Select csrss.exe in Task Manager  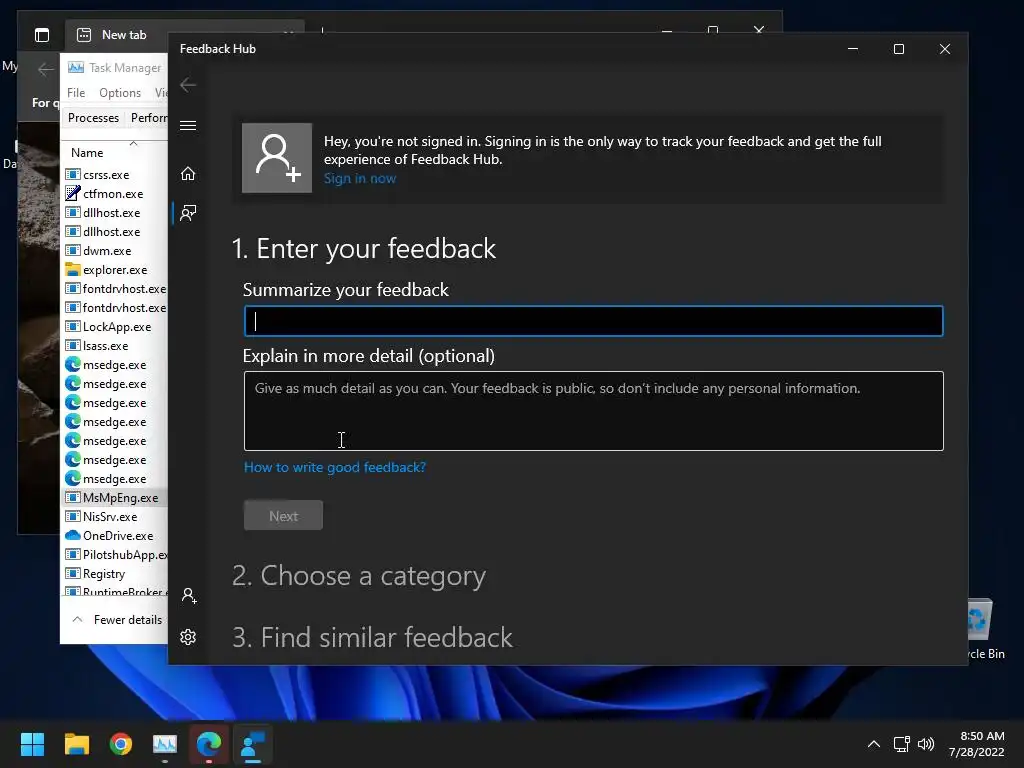(116, 175)
